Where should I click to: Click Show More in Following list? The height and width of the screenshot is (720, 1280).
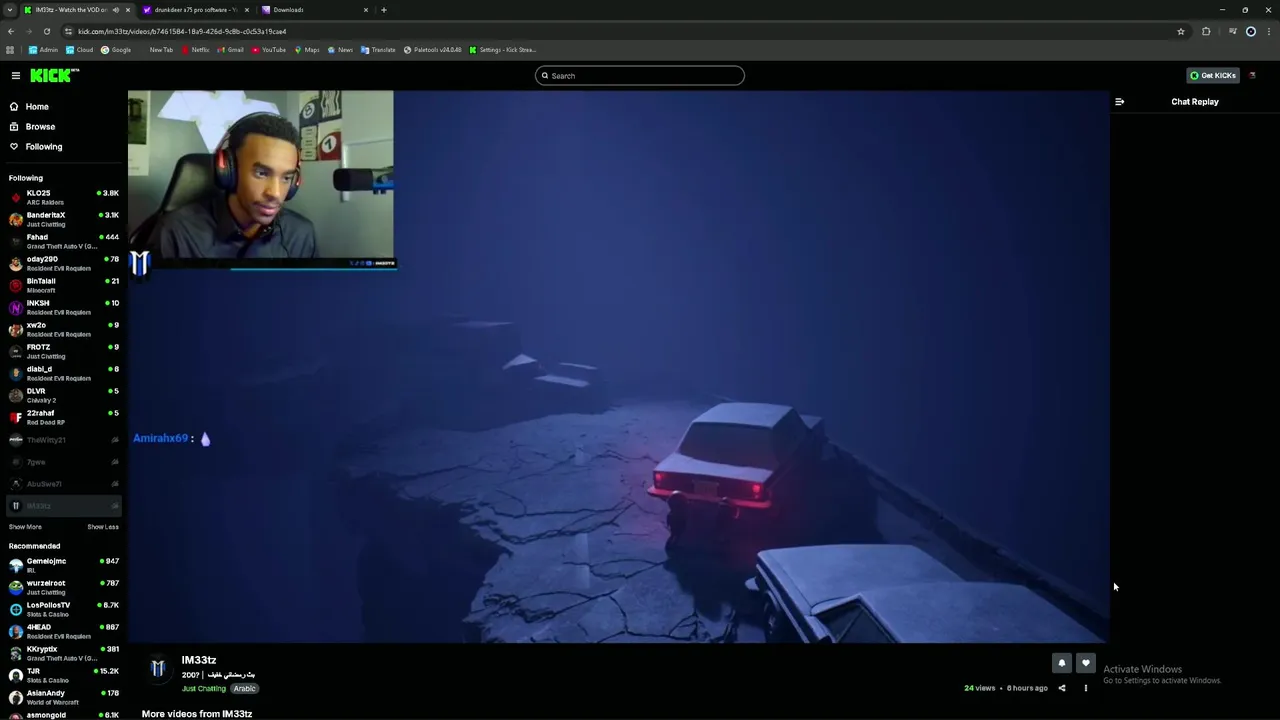25,527
